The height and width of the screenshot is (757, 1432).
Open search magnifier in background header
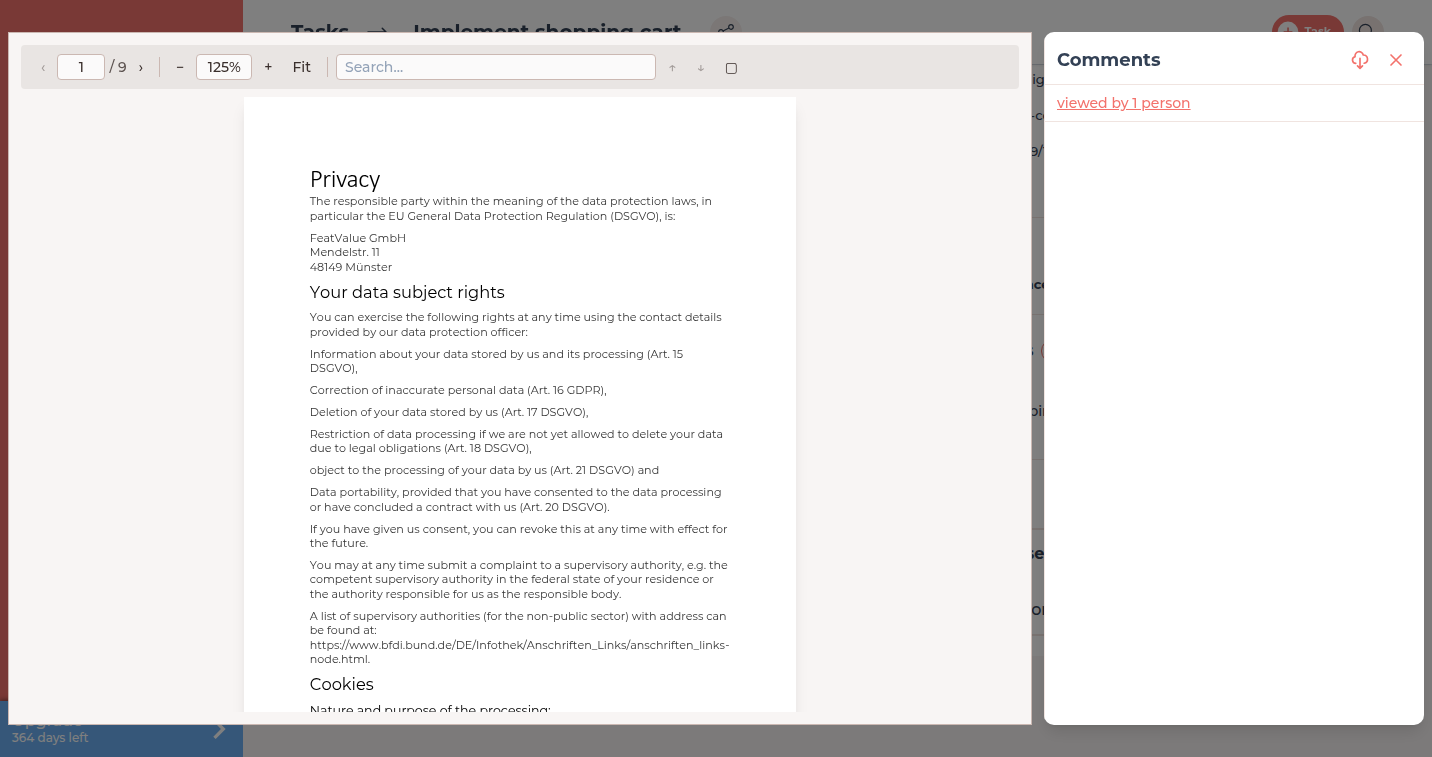point(1367,30)
